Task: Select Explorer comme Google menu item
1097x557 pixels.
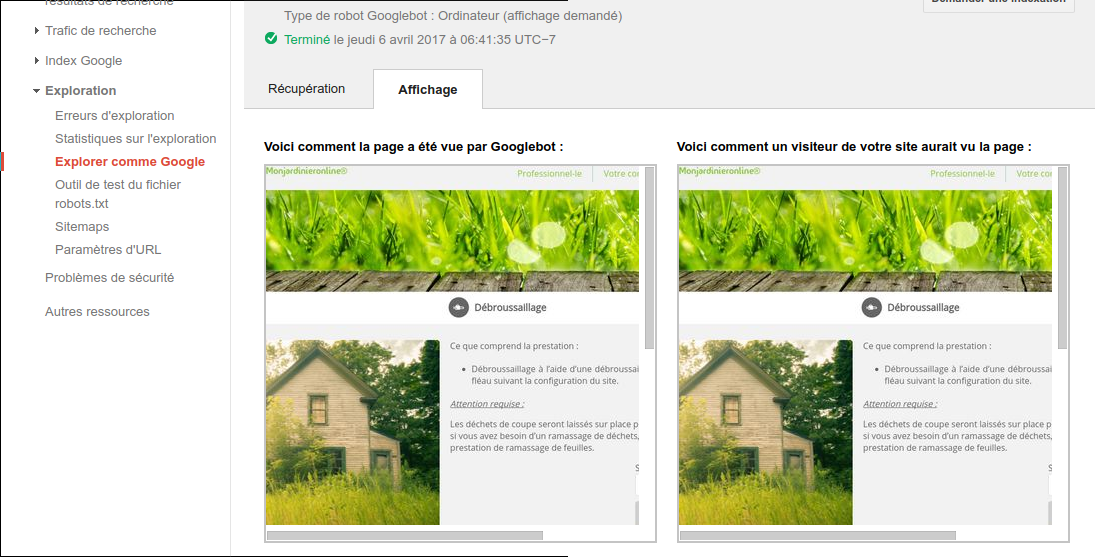Action: (x=130, y=162)
